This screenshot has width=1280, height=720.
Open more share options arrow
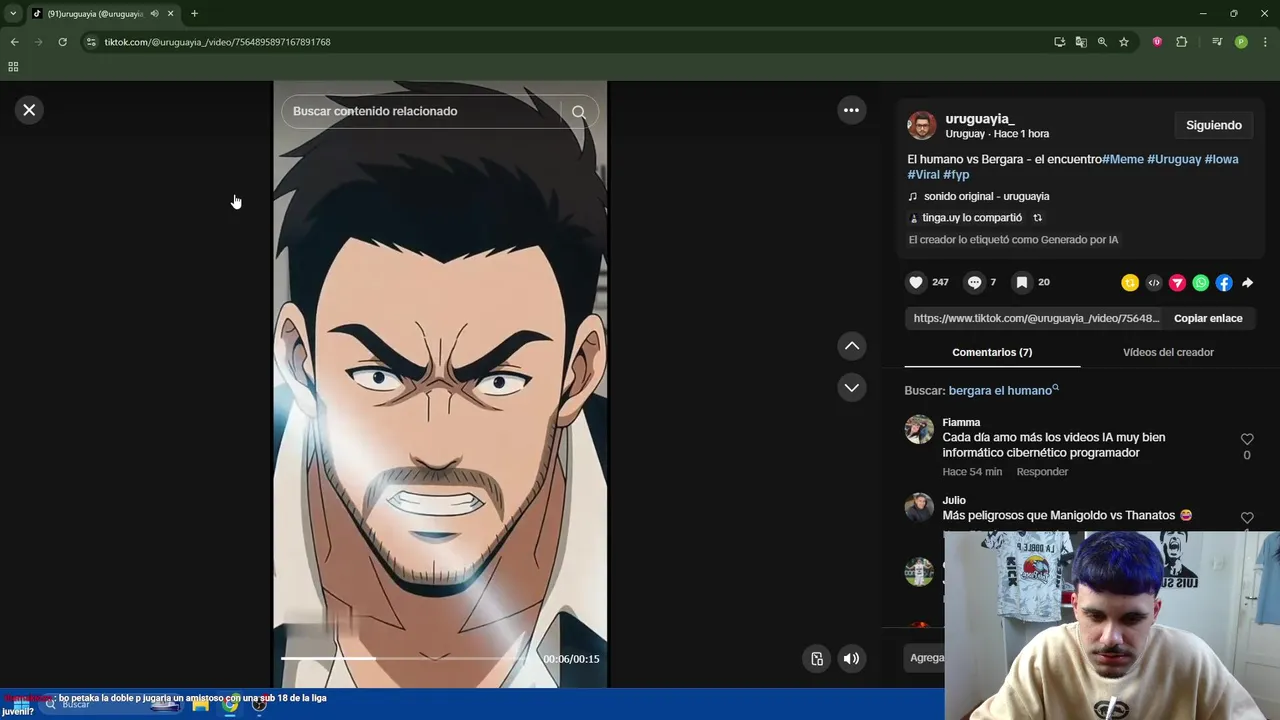click(x=1248, y=283)
